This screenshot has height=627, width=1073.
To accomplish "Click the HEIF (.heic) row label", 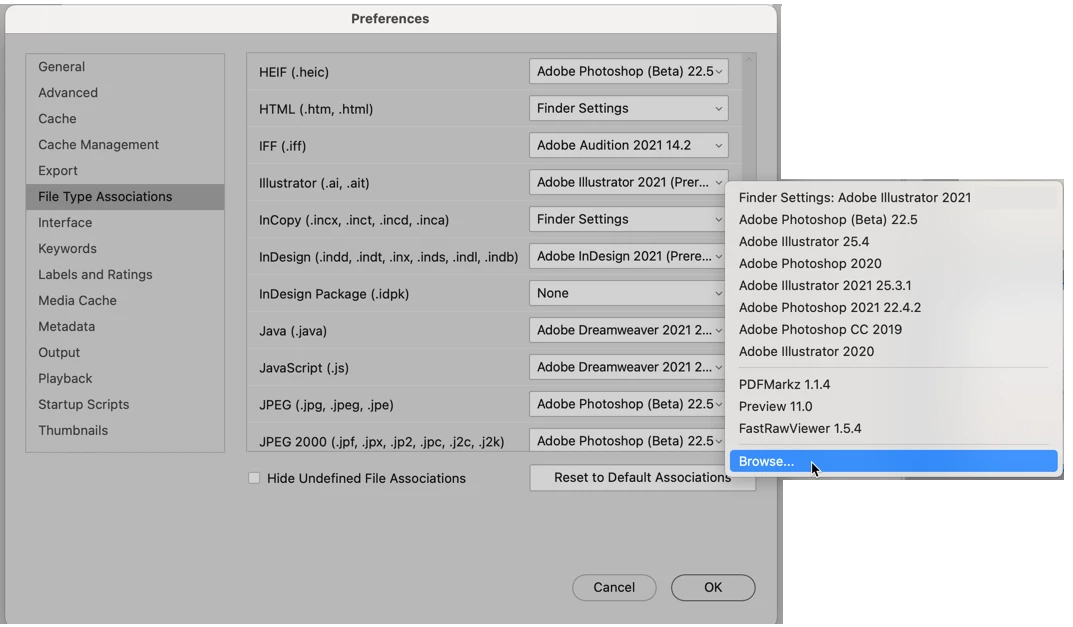I will [294, 72].
